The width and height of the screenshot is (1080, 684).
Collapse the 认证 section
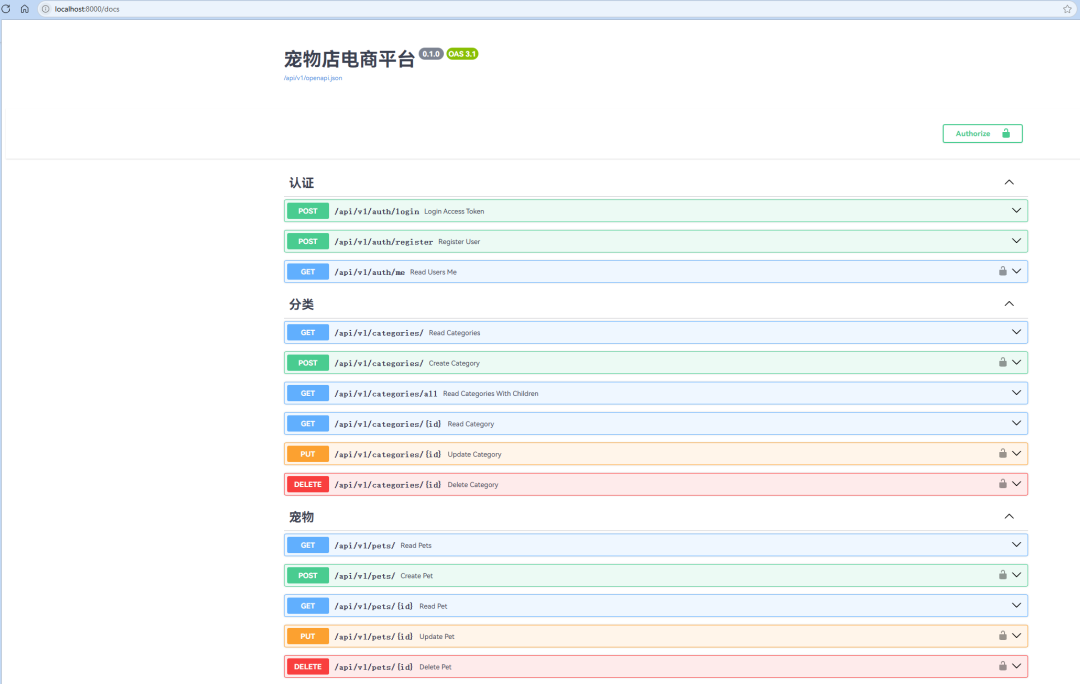click(x=1009, y=182)
